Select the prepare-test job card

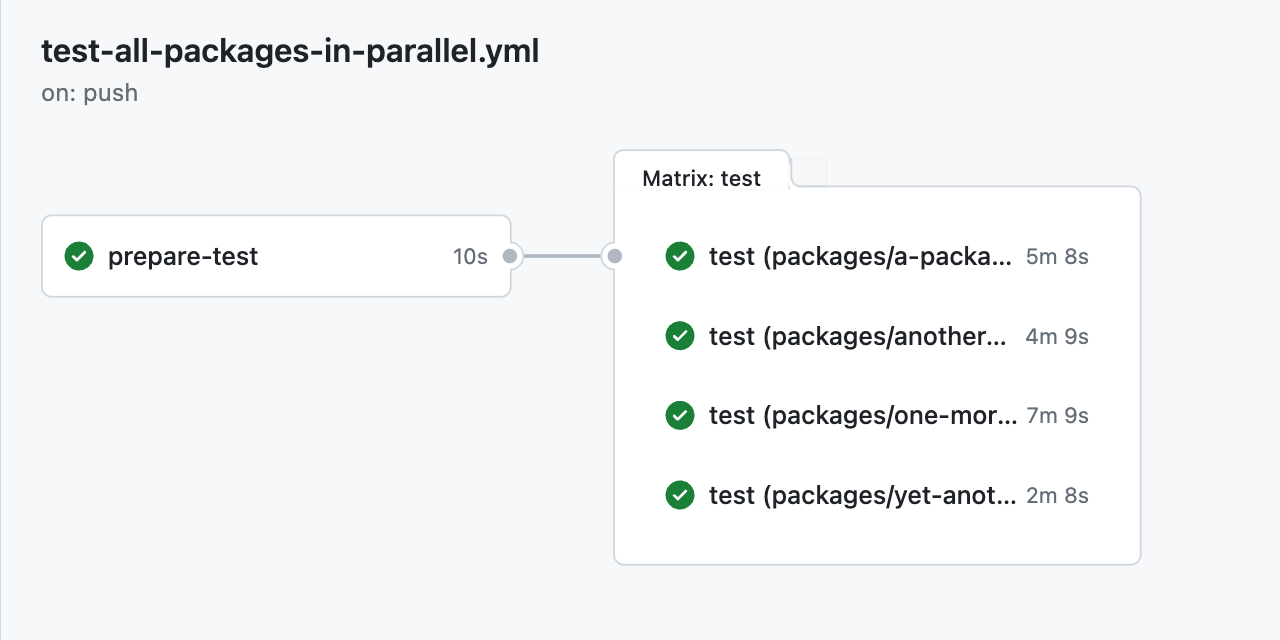coord(275,256)
